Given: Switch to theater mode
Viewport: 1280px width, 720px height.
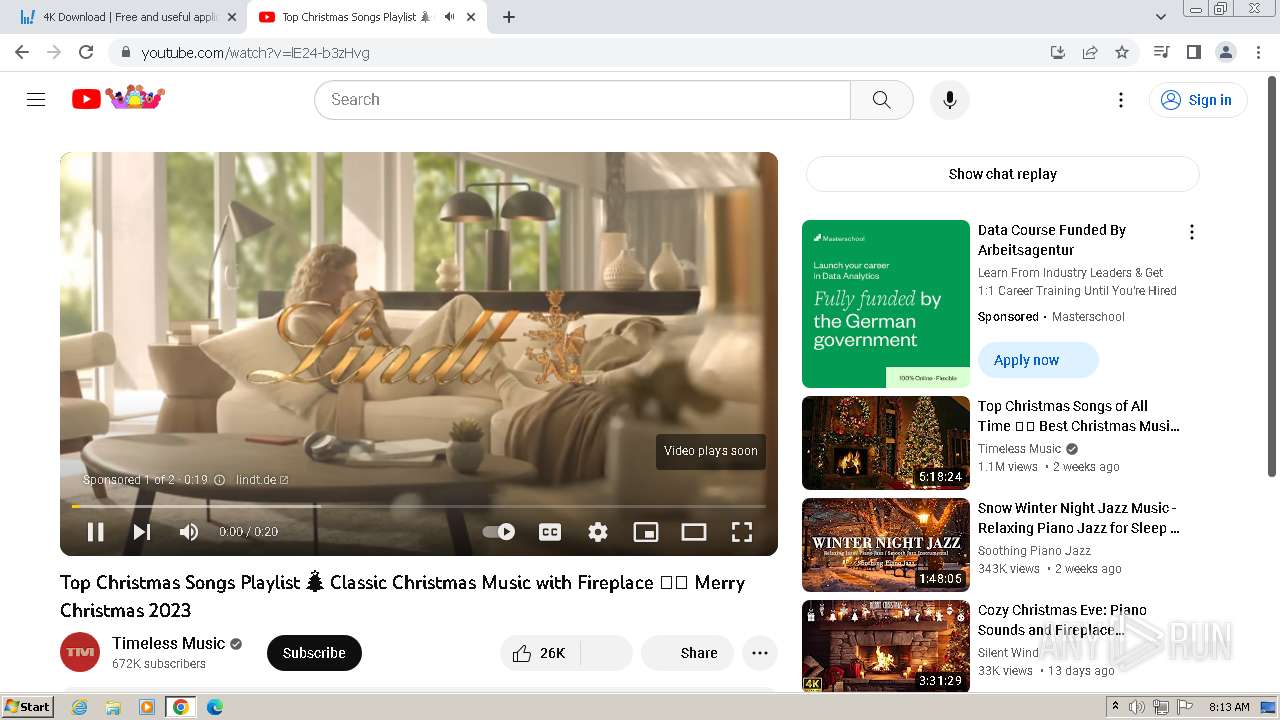Looking at the screenshot, I should pos(694,532).
